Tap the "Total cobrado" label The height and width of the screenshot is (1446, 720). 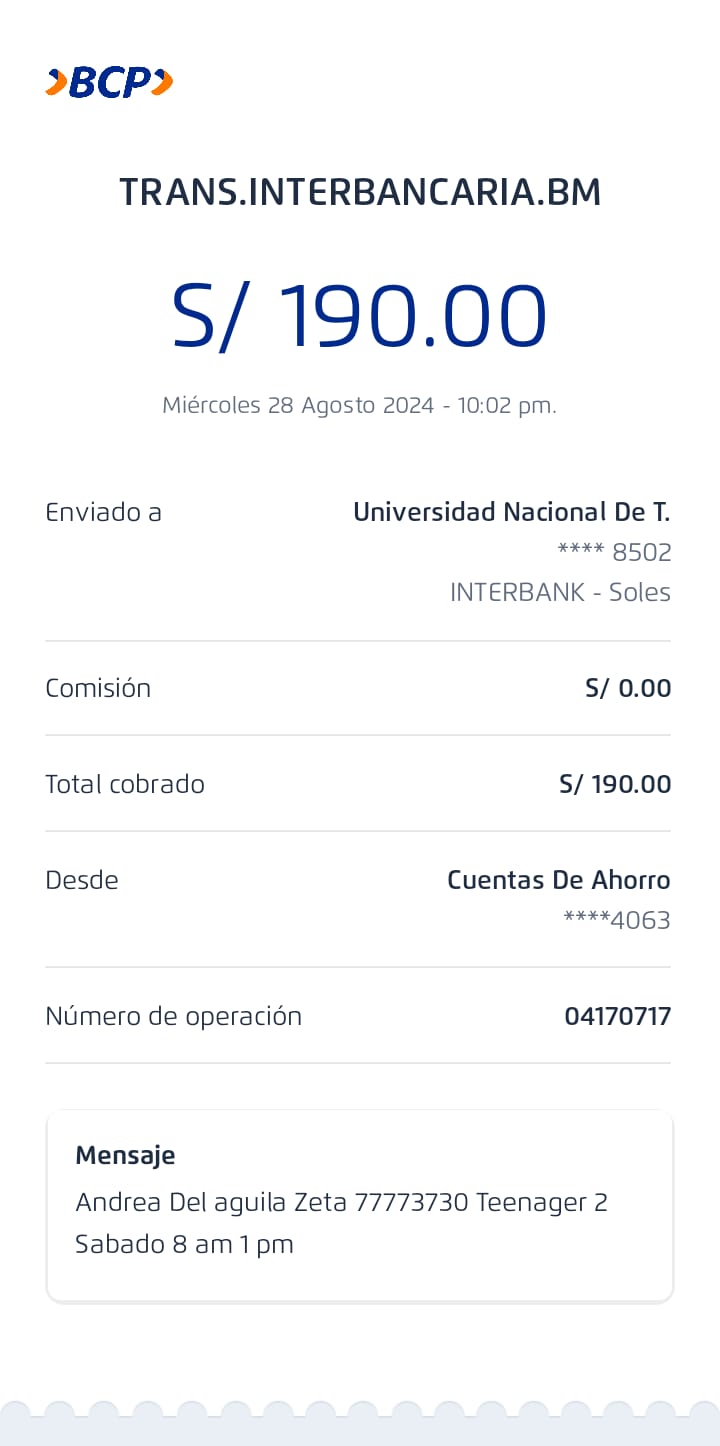pyautogui.click(x=125, y=784)
